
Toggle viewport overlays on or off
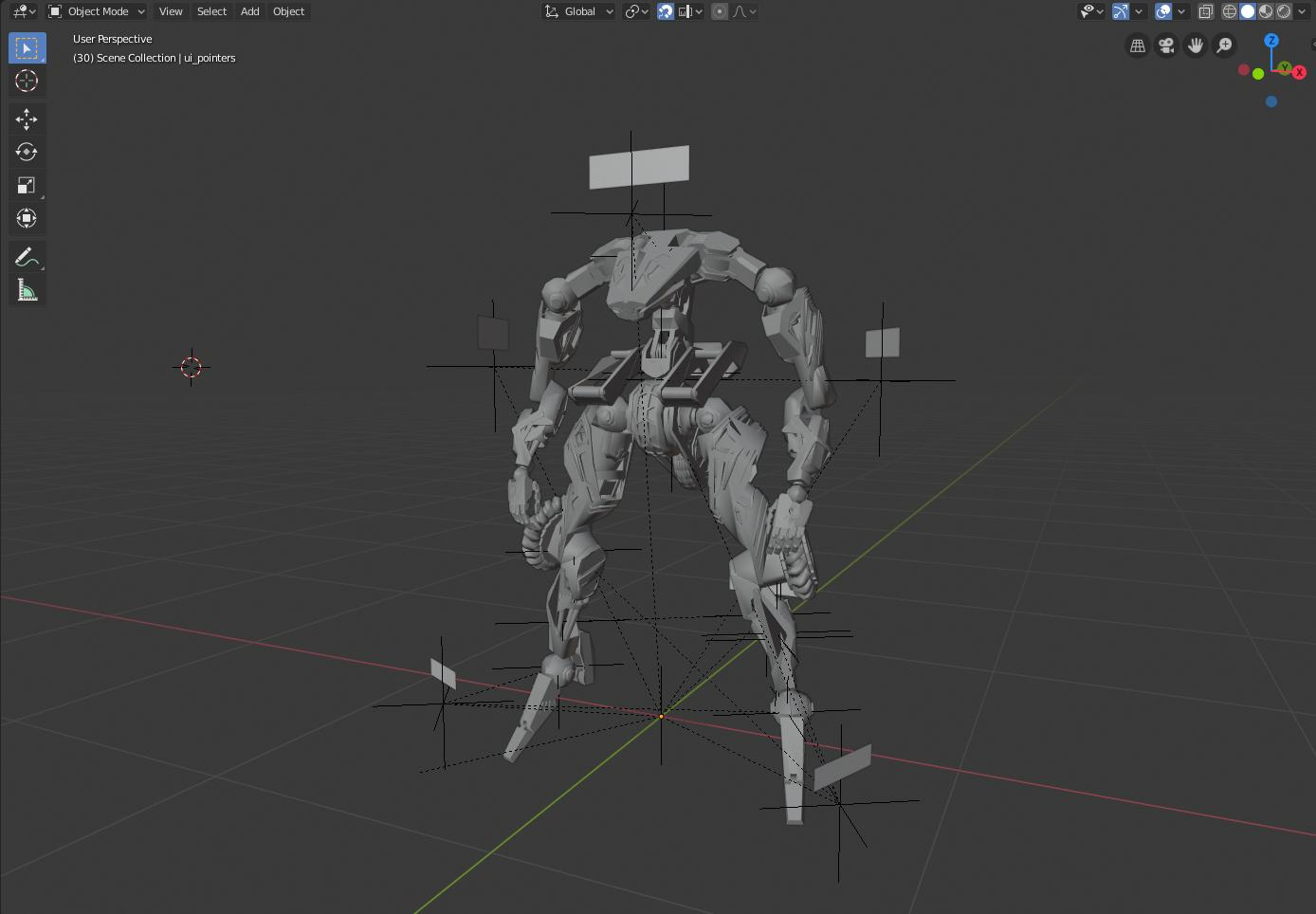[x=1163, y=11]
